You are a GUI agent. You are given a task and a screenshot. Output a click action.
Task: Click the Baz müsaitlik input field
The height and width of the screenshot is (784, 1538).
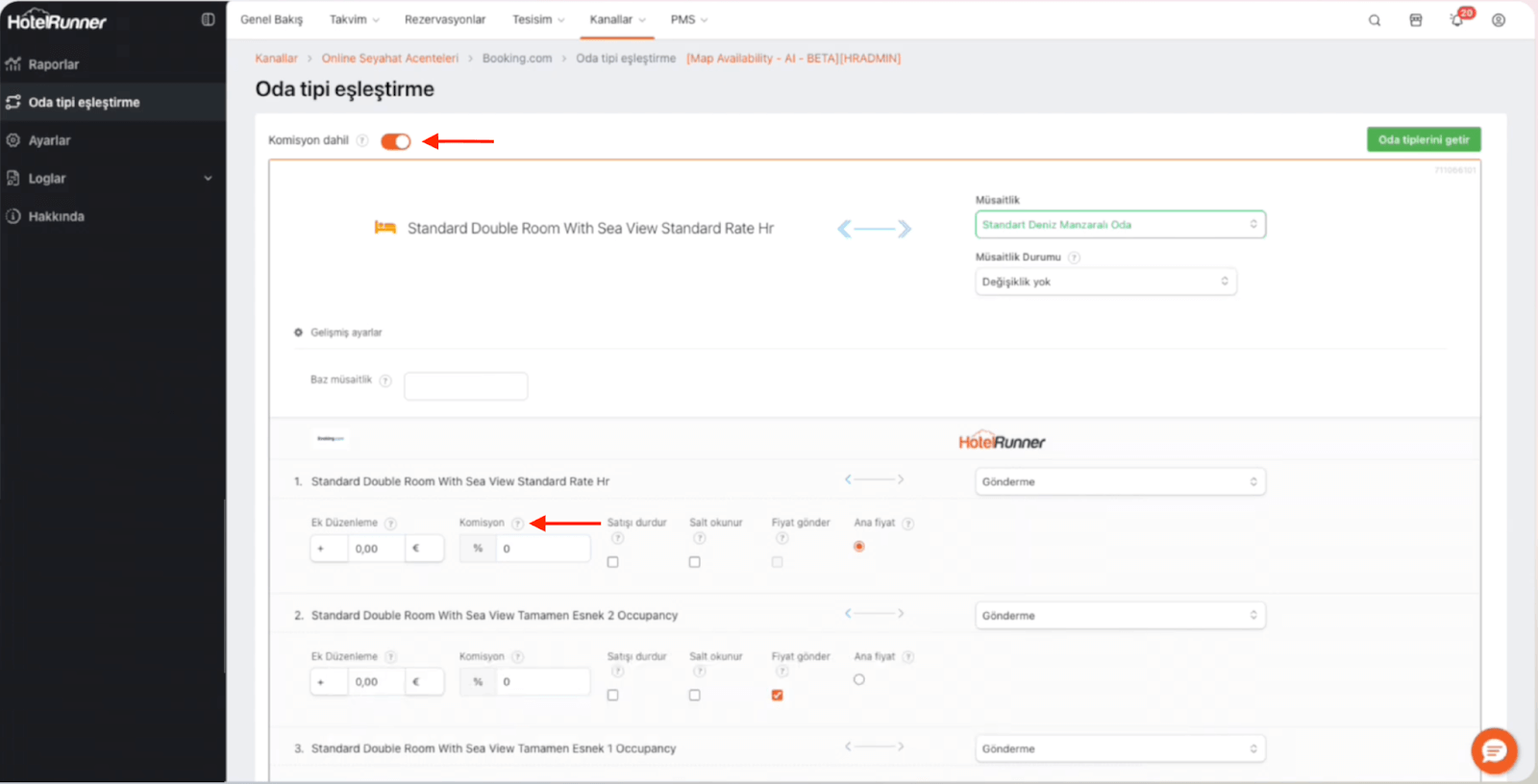click(466, 386)
